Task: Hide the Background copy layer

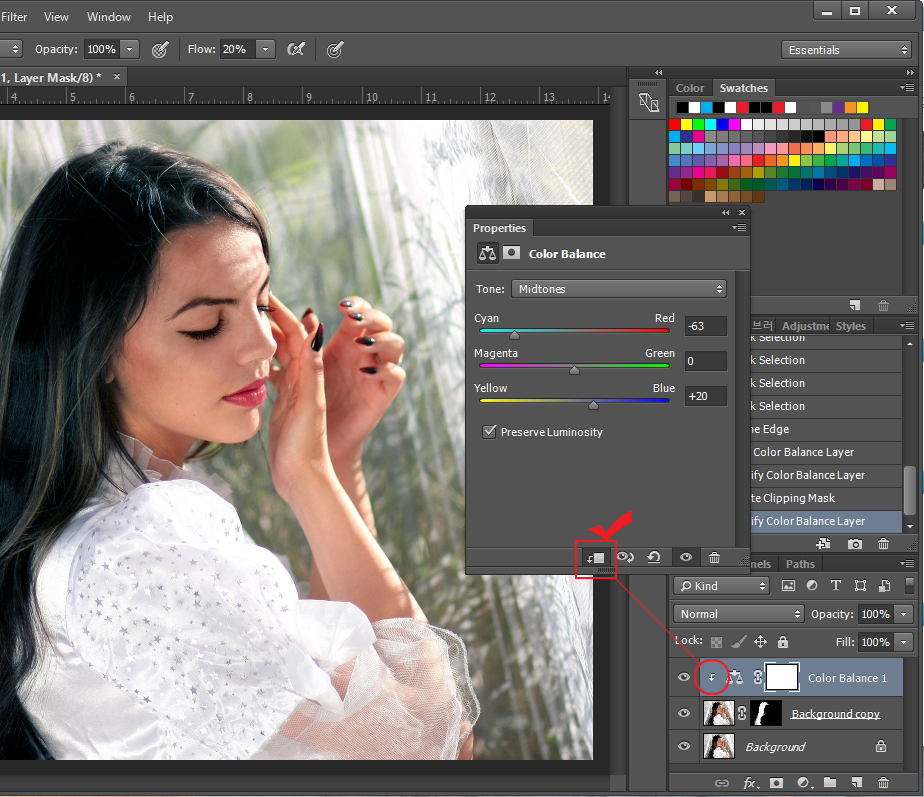Action: pyautogui.click(x=684, y=713)
